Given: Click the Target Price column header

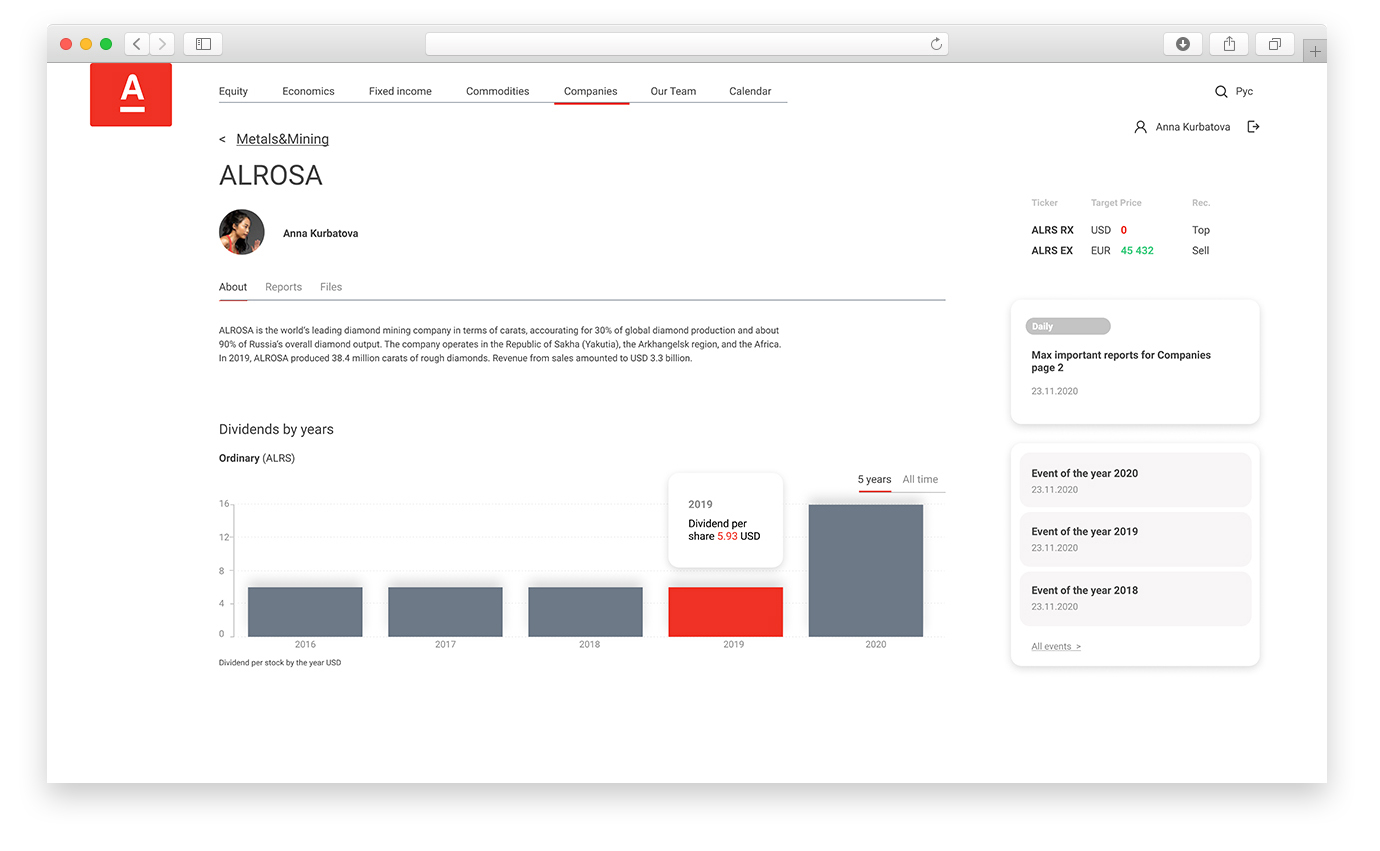Looking at the screenshot, I should point(1116,203).
